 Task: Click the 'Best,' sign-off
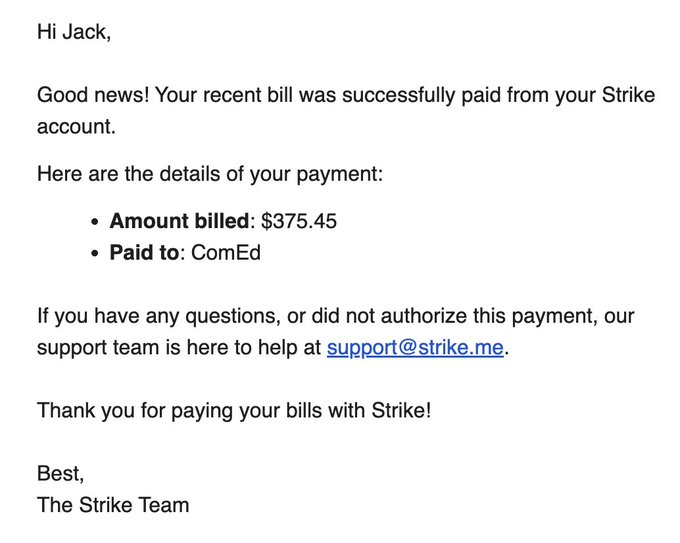pos(61,473)
